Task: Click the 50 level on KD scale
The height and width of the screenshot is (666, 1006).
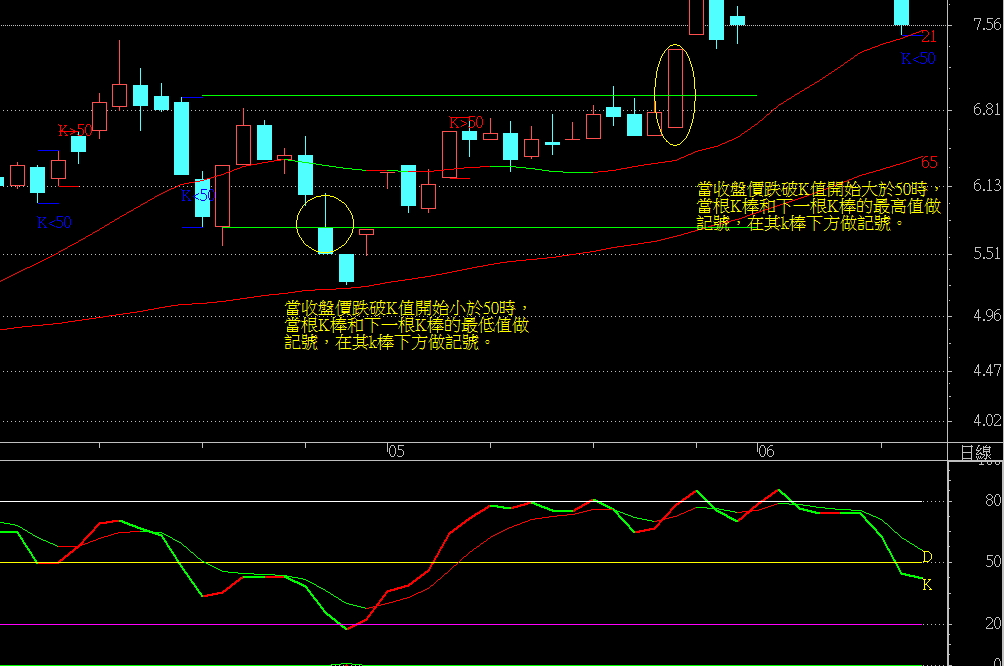Action: tap(993, 562)
